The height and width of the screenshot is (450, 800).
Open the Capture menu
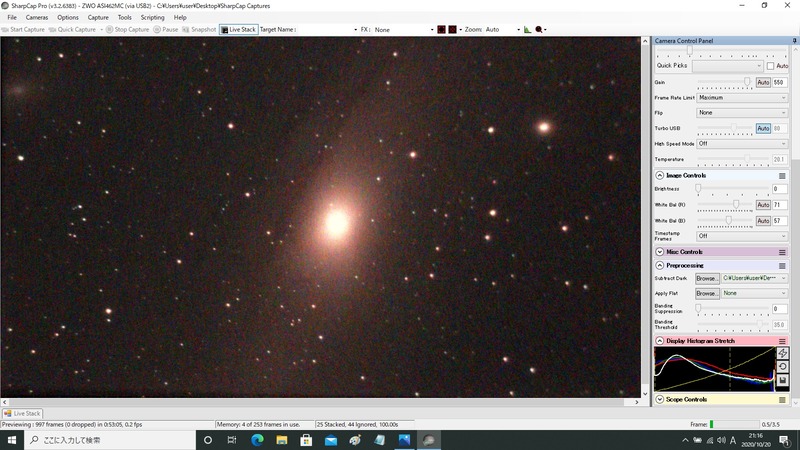pyautogui.click(x=98, y=17)
